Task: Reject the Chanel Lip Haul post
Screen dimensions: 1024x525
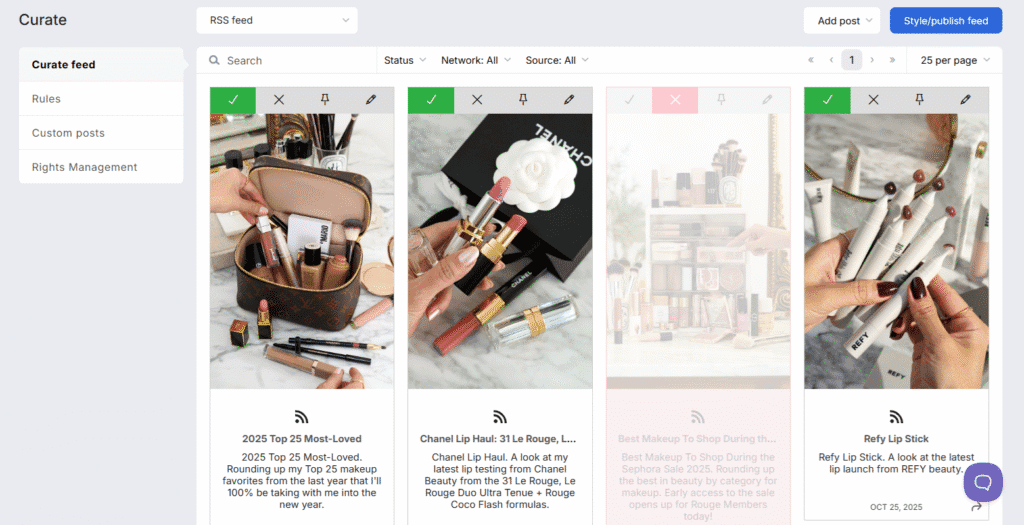Action: click(x=477, y=100)
